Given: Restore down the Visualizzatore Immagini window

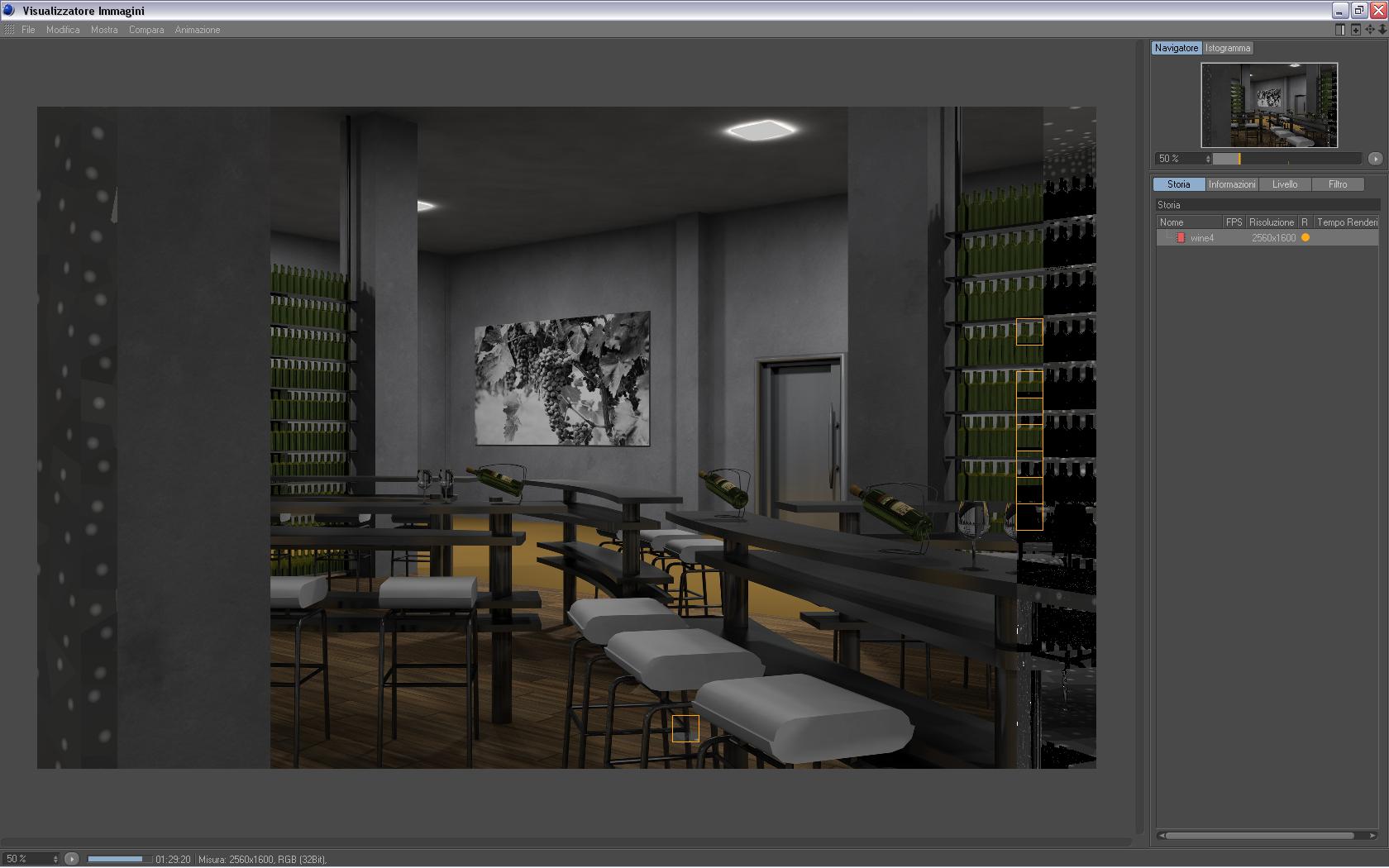Looking at the screenshot, I should point(1359,11).
